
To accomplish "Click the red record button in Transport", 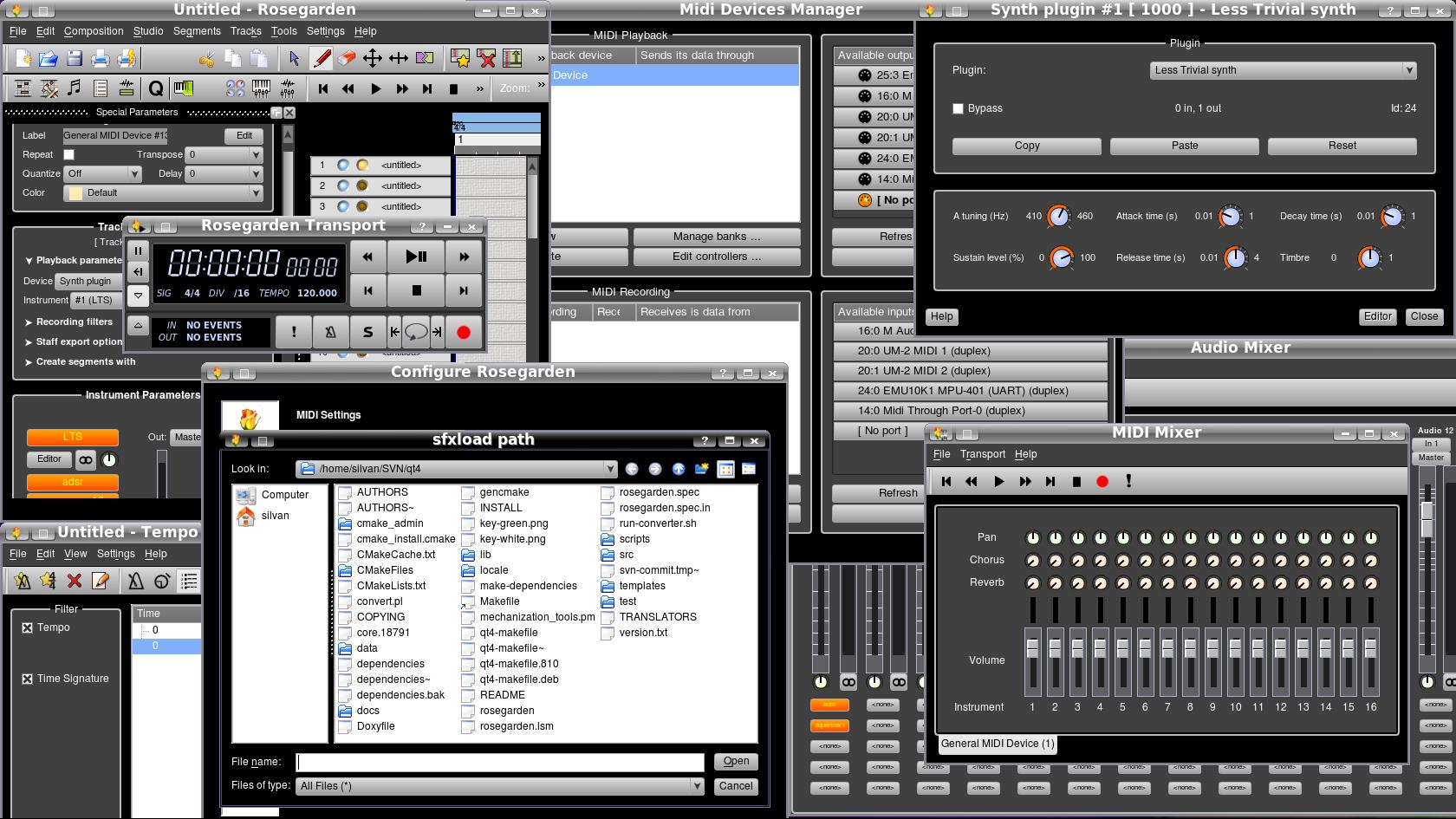I will 464,332.
